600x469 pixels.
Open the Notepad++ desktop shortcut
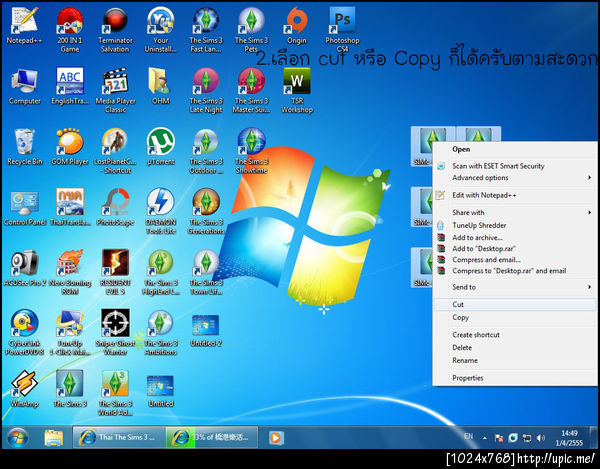point(24,26)
